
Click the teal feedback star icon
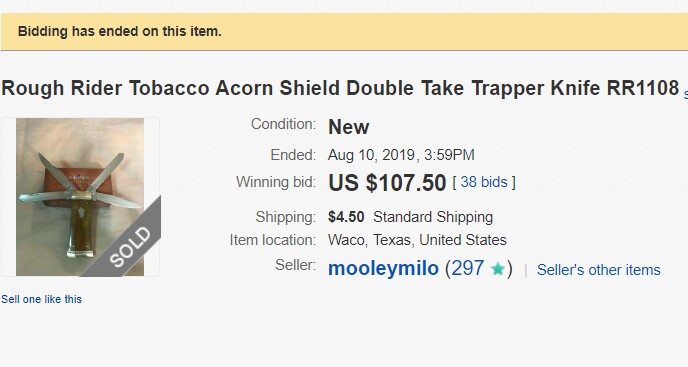[498, 269]
